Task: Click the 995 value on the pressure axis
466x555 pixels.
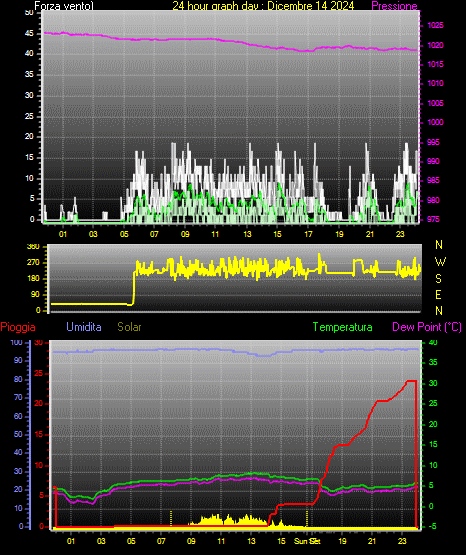Action: [433, 142]
